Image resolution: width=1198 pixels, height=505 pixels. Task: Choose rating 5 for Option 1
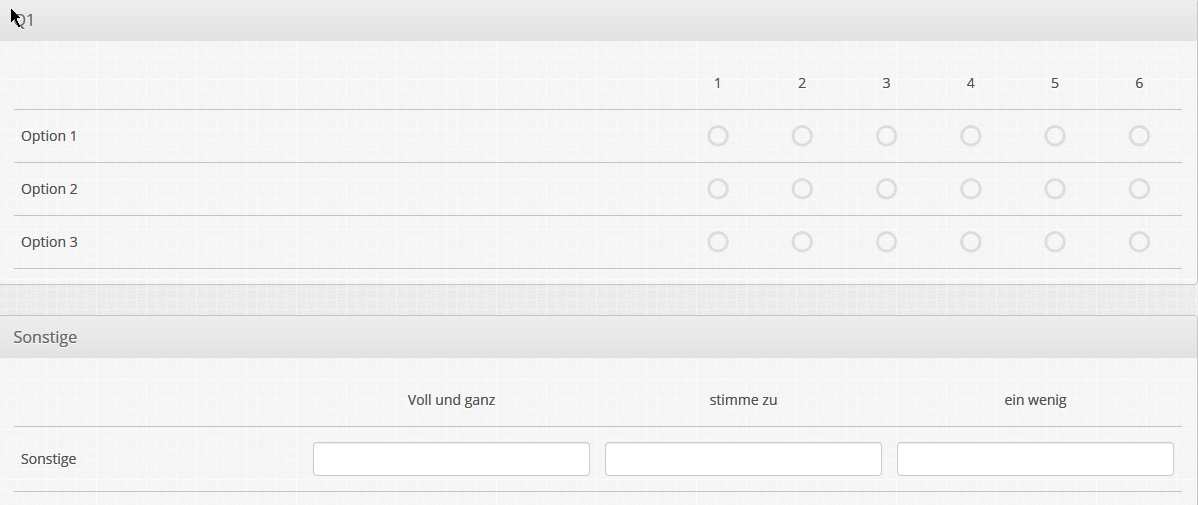click(1055, 136)
